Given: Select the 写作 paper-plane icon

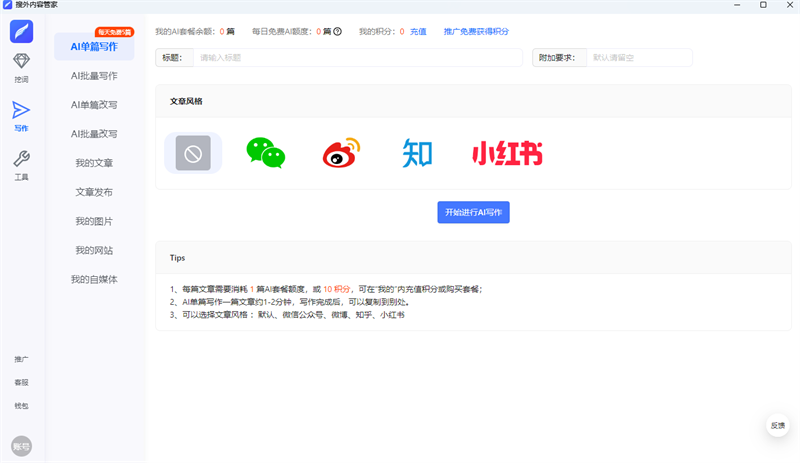Looking at the screenshot, I should [x=21, y=116].
